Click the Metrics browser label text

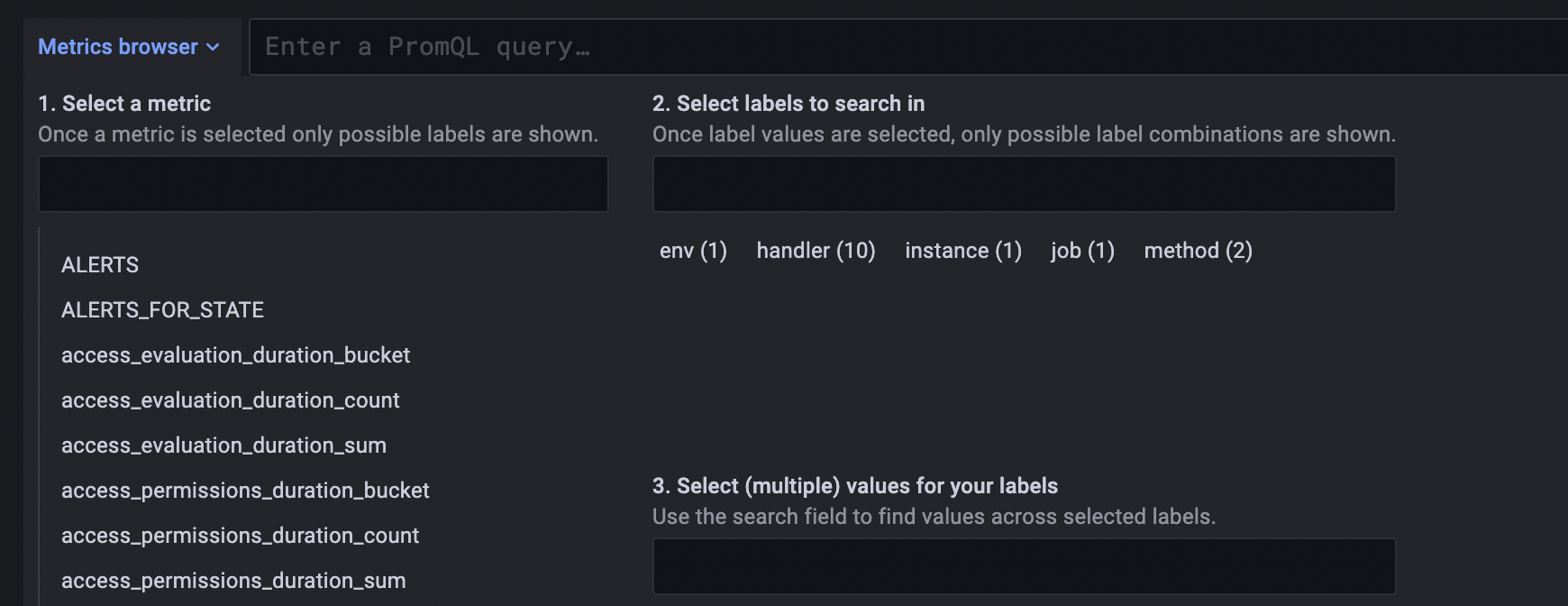(118, 47)
